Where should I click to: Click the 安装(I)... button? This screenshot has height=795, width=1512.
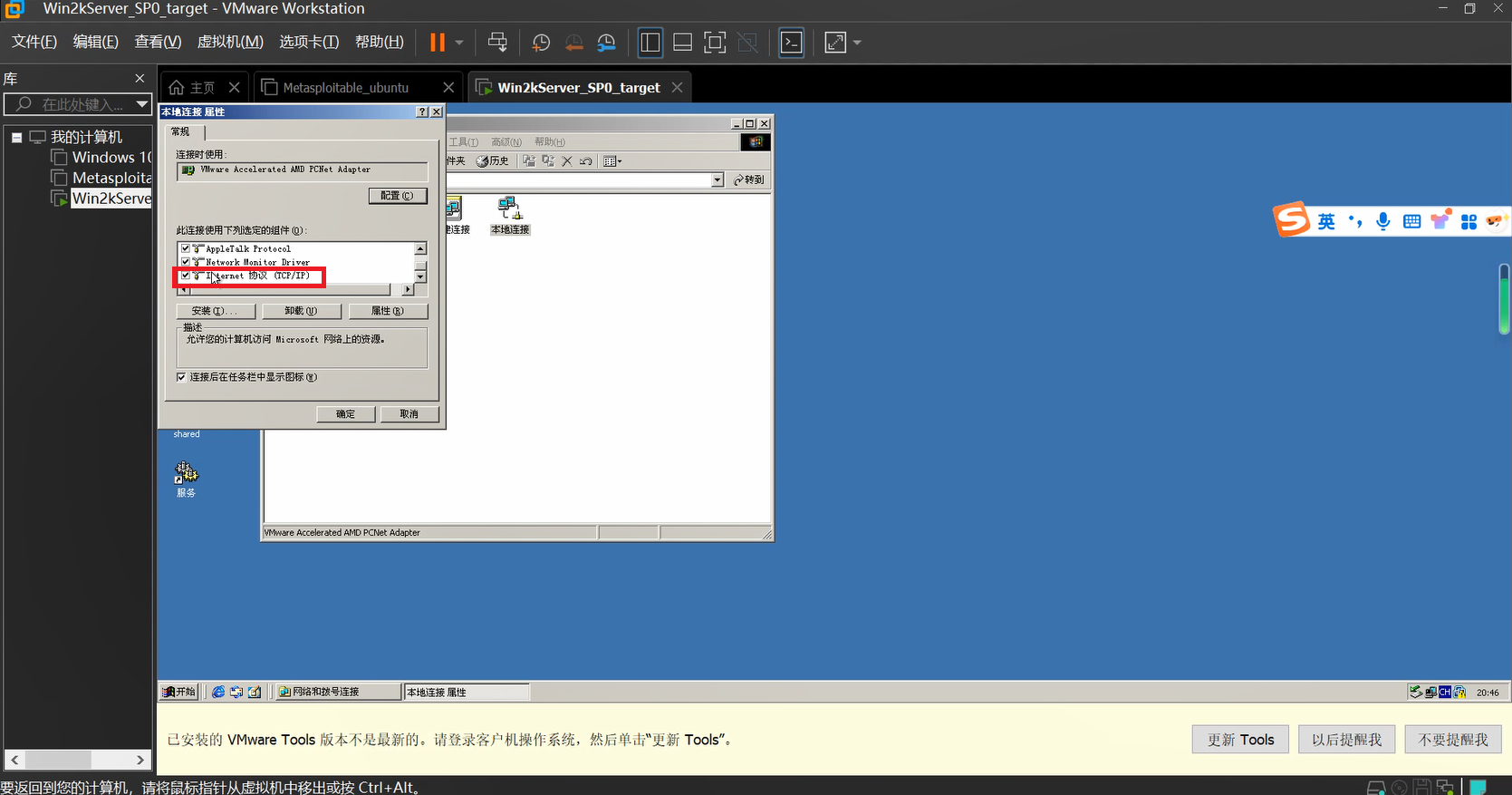[216, 311]
